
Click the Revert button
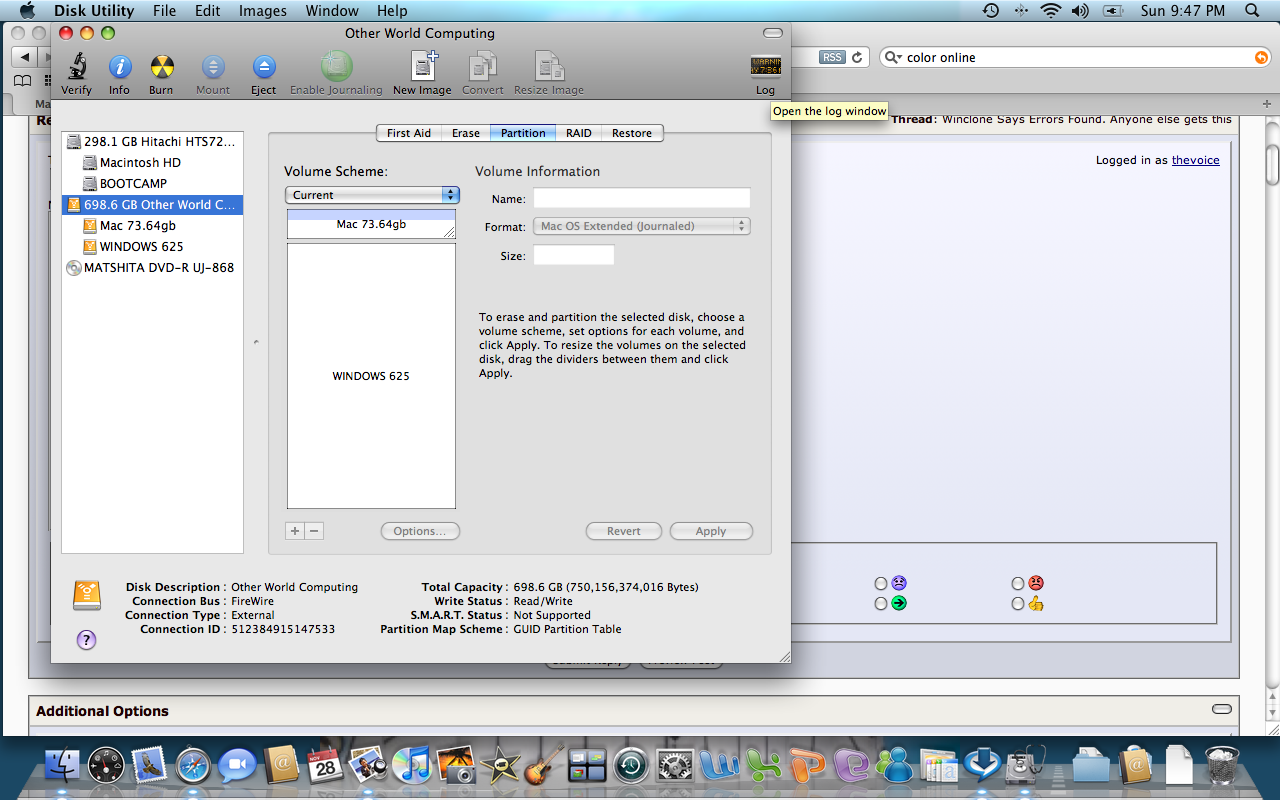coord(624,531)
